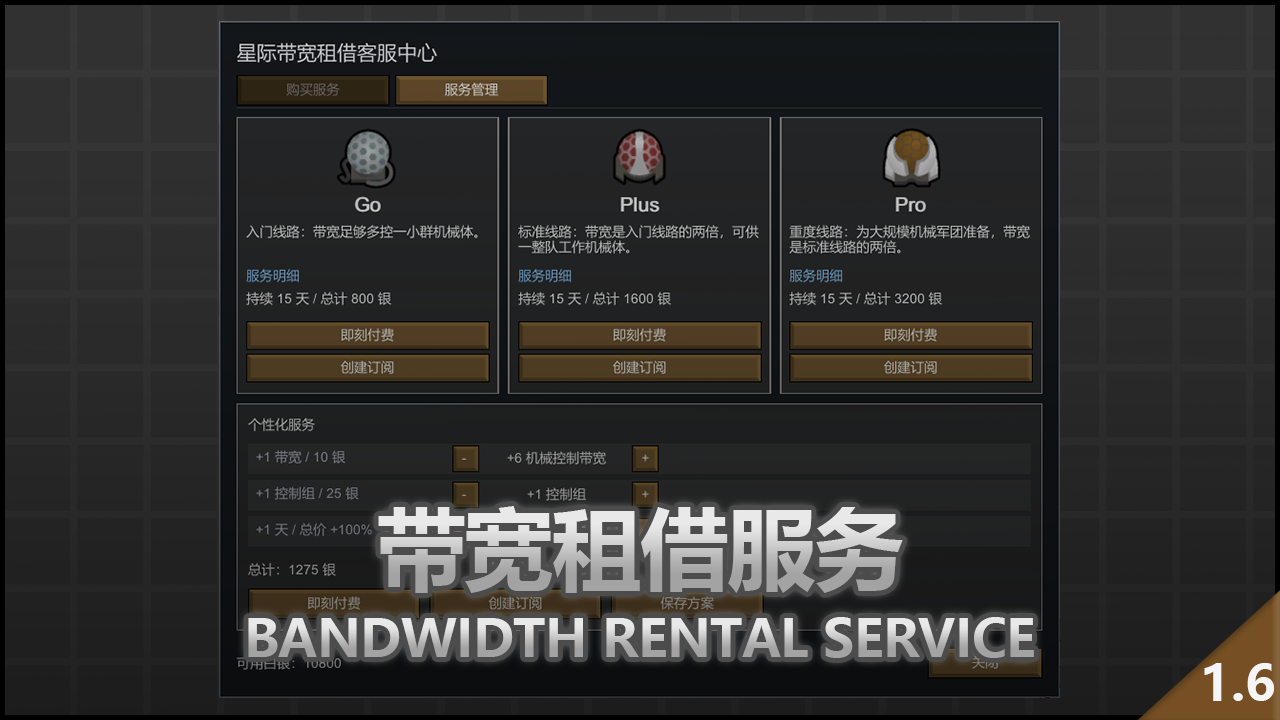Click the '持续 15 天 / 总计 3200 银' text
The width and height of the screenshot is (1280, 720).
(x=866, y=299)
